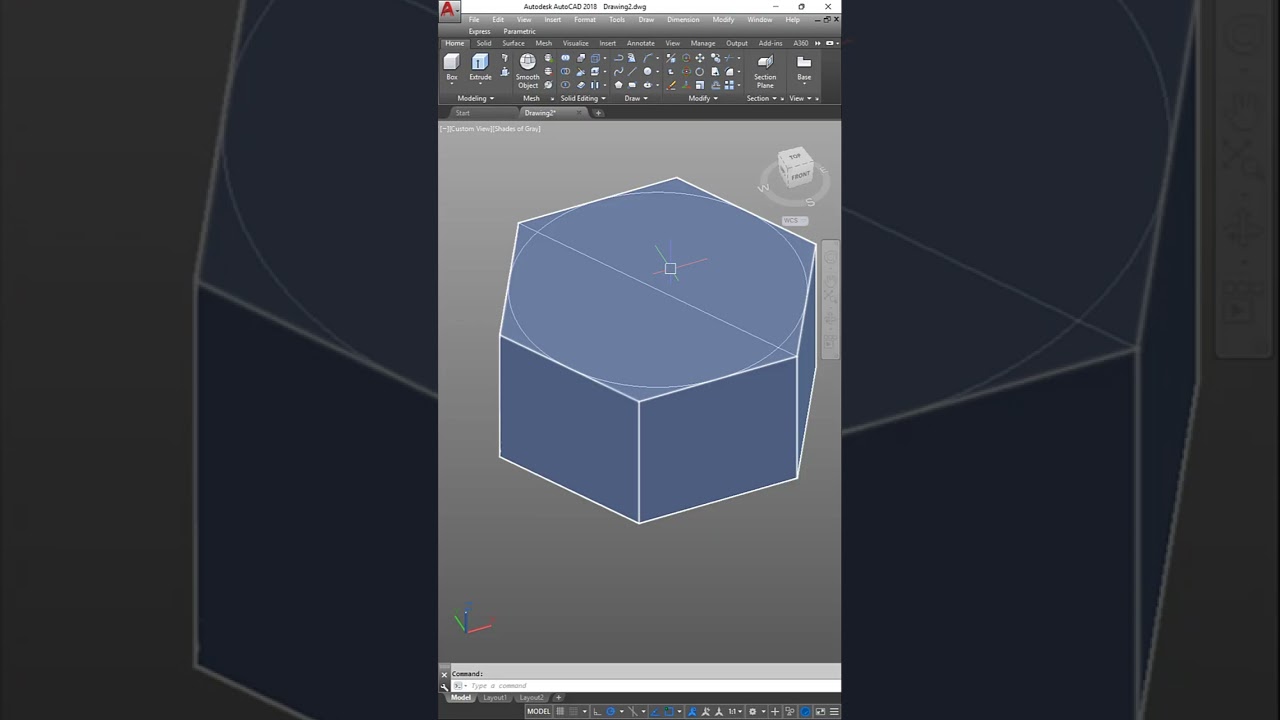Open the File menu
The image size is (1280, 720).
[474, 20]
